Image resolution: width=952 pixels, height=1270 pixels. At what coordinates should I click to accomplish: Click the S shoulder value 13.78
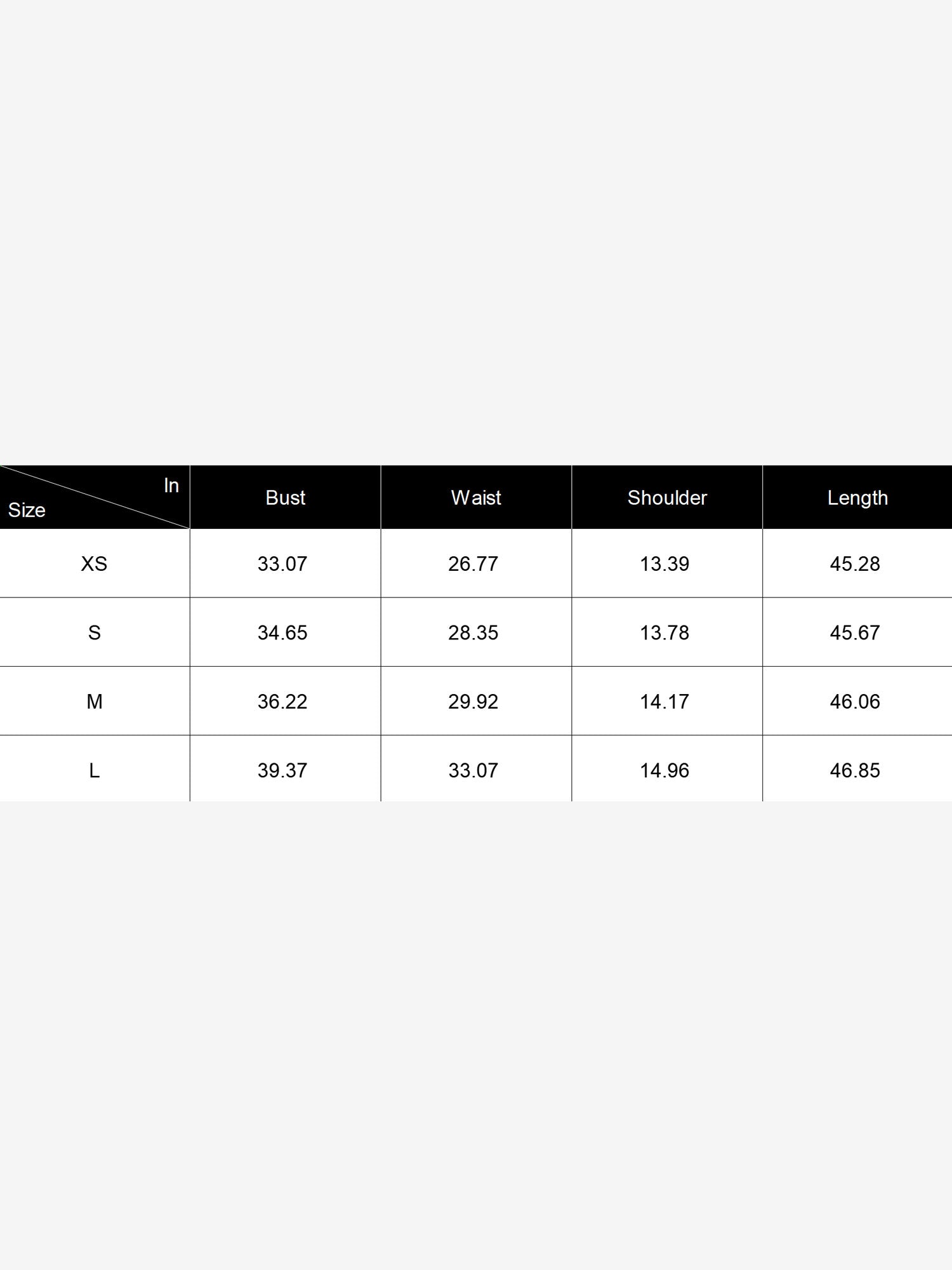[664, 632]
